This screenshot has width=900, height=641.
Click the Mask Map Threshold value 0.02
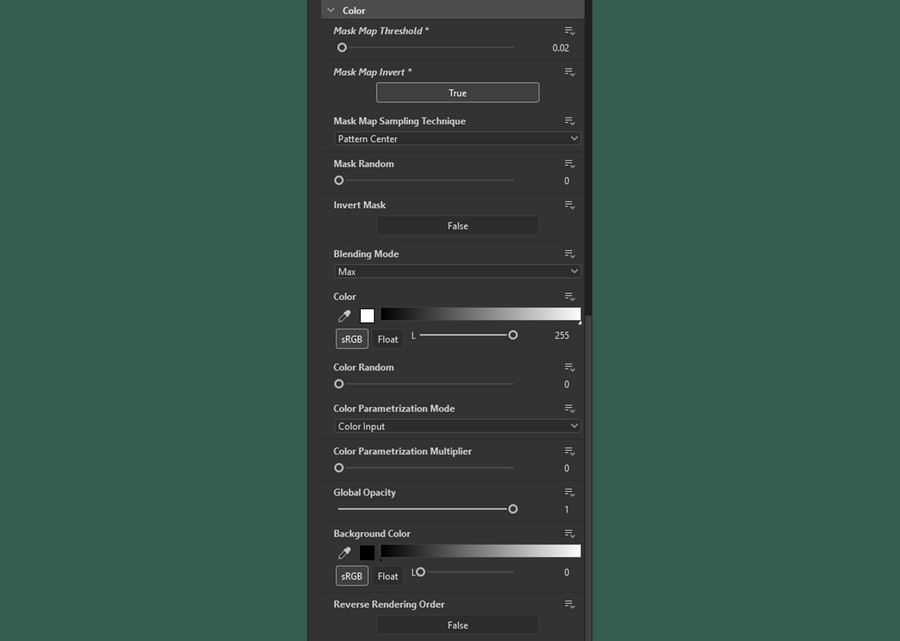pos(561,48)
